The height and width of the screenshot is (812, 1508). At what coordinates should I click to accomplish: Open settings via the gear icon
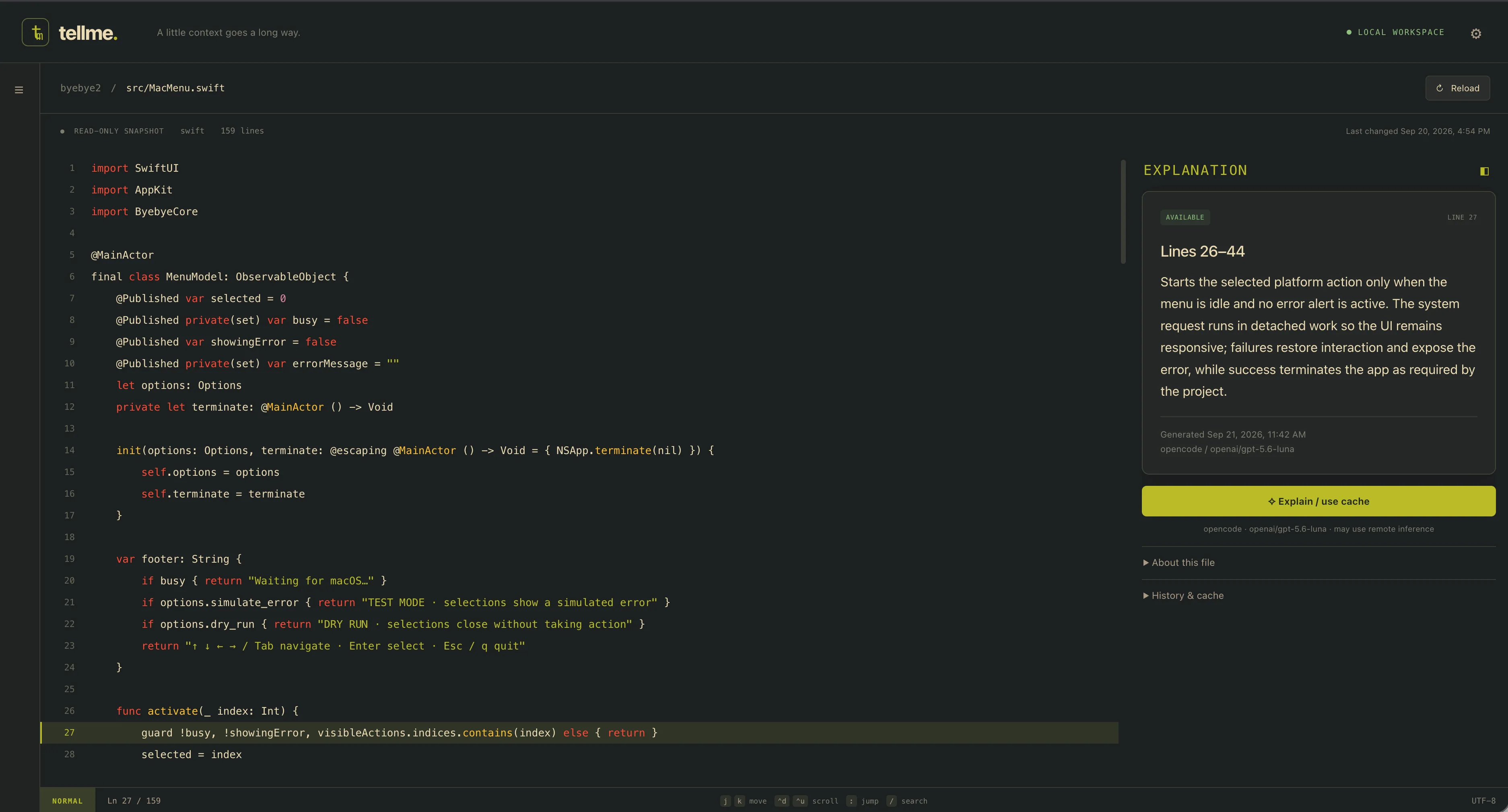click(x=1476, y=33)
